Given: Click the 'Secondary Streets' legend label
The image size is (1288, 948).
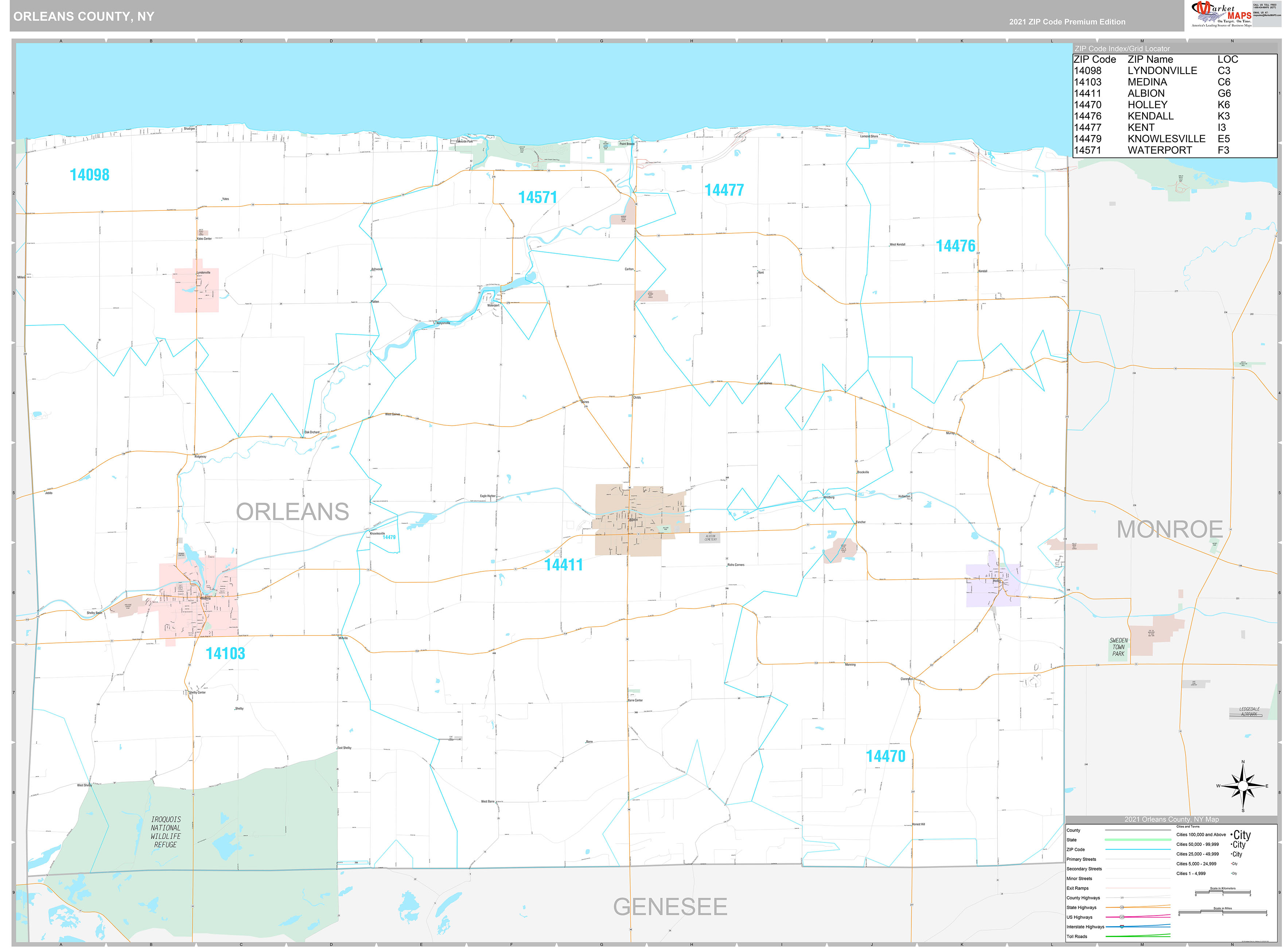Looking at the screenshot, I should (1084, 869).
